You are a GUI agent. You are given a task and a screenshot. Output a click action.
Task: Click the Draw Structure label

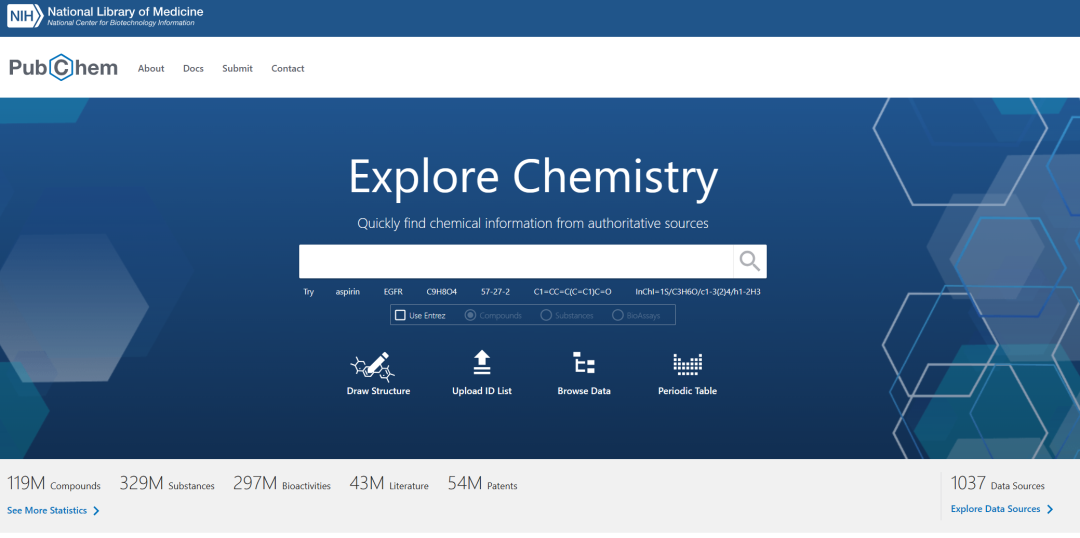tap(379, 391)
